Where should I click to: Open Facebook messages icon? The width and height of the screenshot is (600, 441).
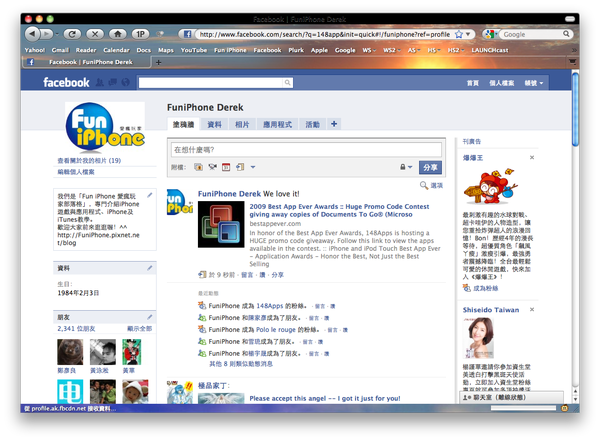coord(113,82)
